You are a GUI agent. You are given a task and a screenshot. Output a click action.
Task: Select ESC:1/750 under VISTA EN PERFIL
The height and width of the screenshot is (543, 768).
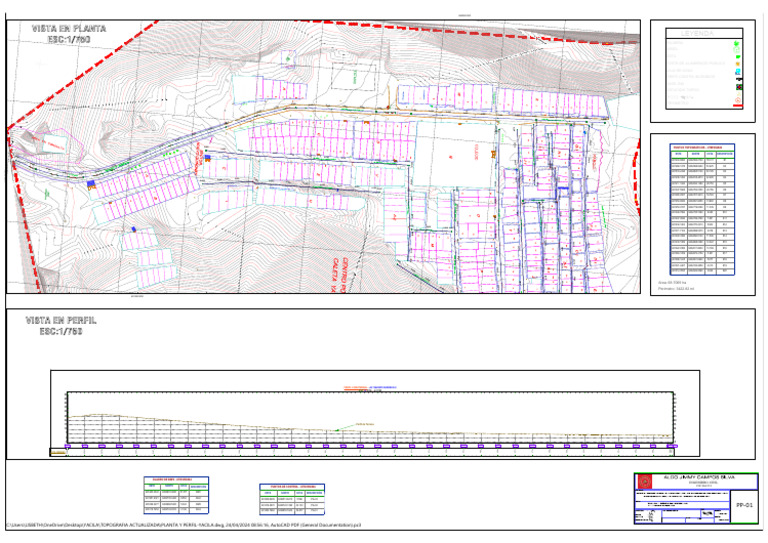(61, 331)
